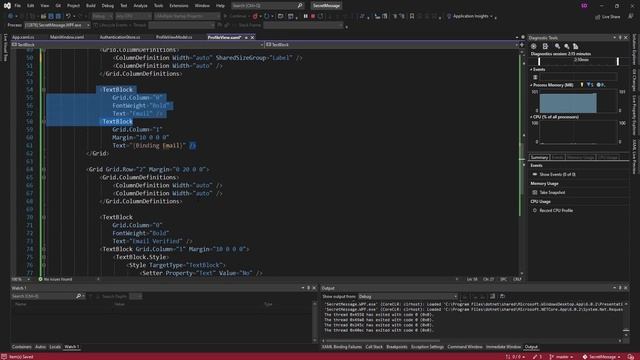
Task: Open the left TextBlock navigation dropdown
Action: pos(137,44)
